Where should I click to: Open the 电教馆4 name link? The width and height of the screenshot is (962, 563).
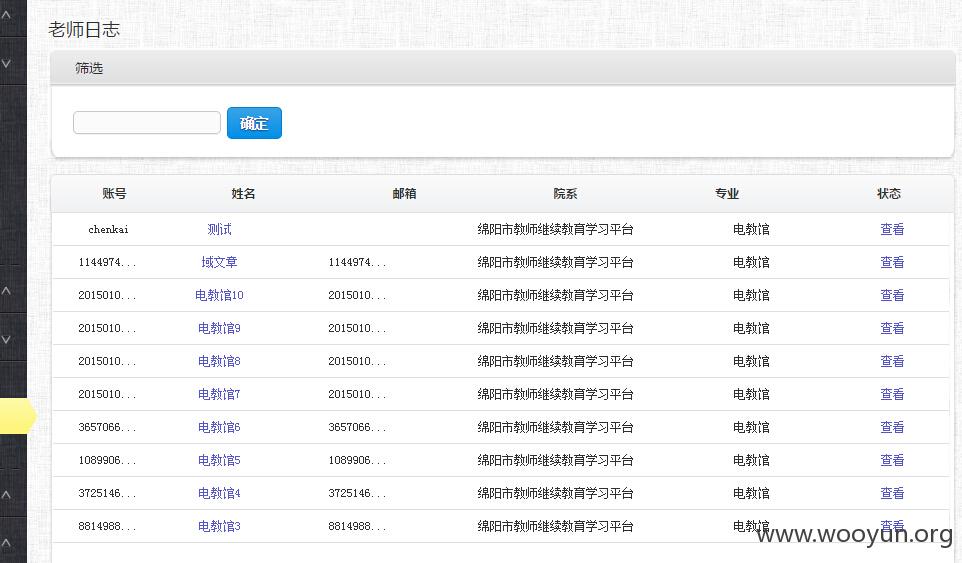(219, 494)
